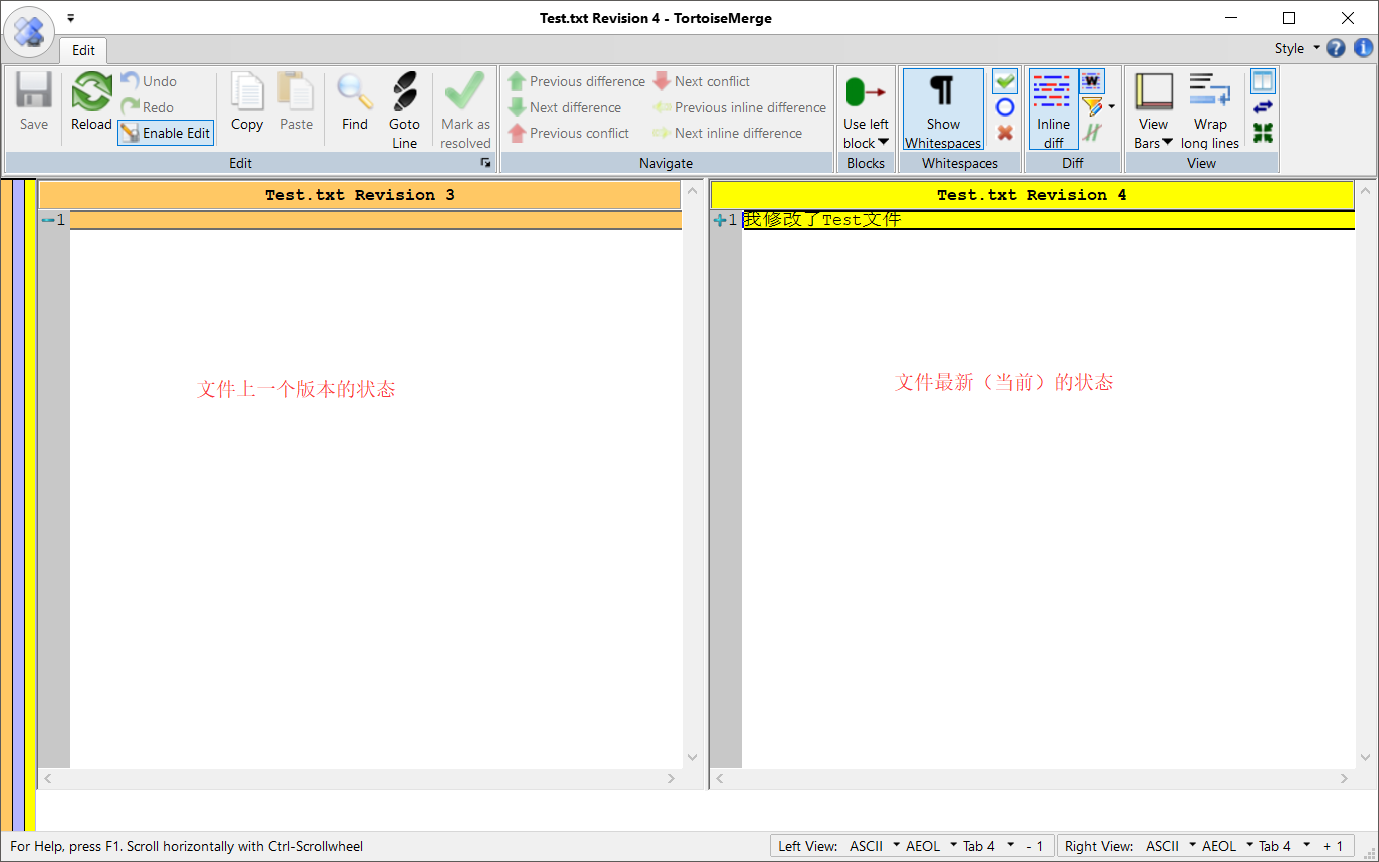Viewport: 1379px width, 862px height.
Task: Click the '+ 1' count in Right View status
Action: (x=1333, y=846)
